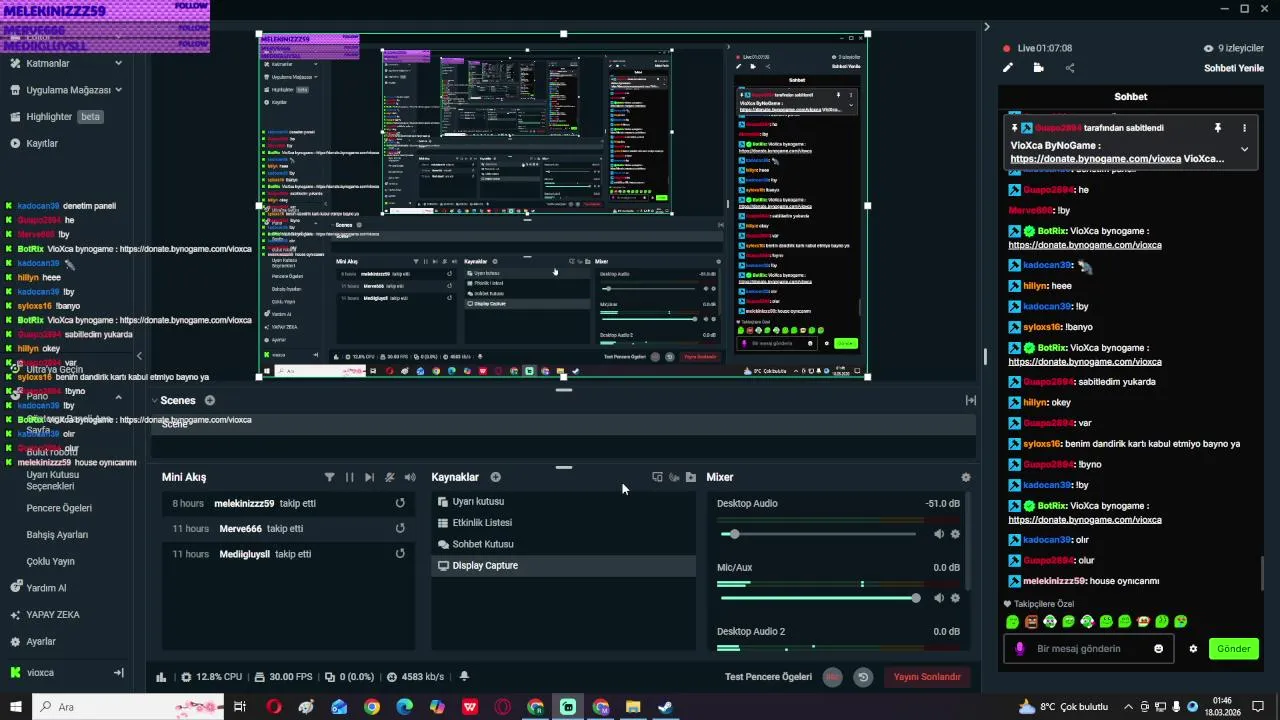The image size is (1280, 720).
Task: Replay the melekinizzz59 follow alert
Action: [x=400, y=503]
